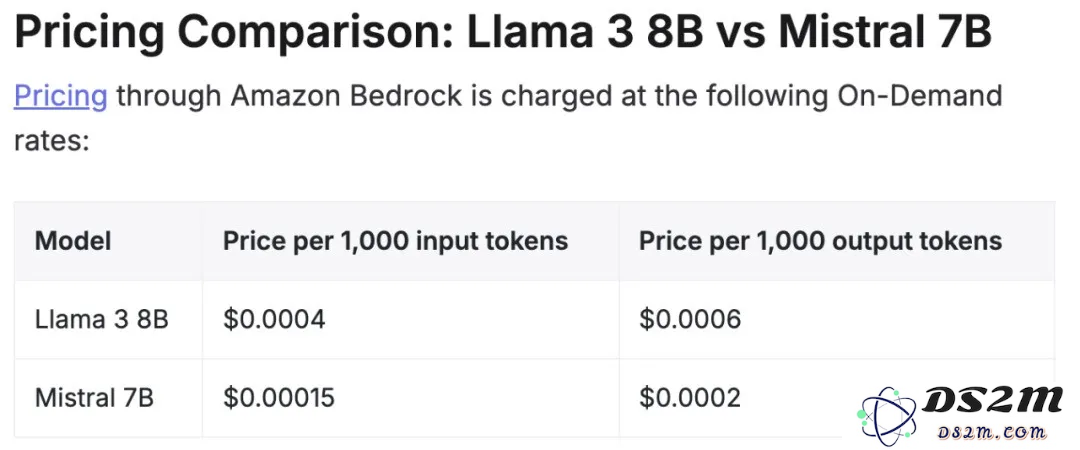Click the $0.00015 input price cell
1080x450 pixels.
coord(279,398)
